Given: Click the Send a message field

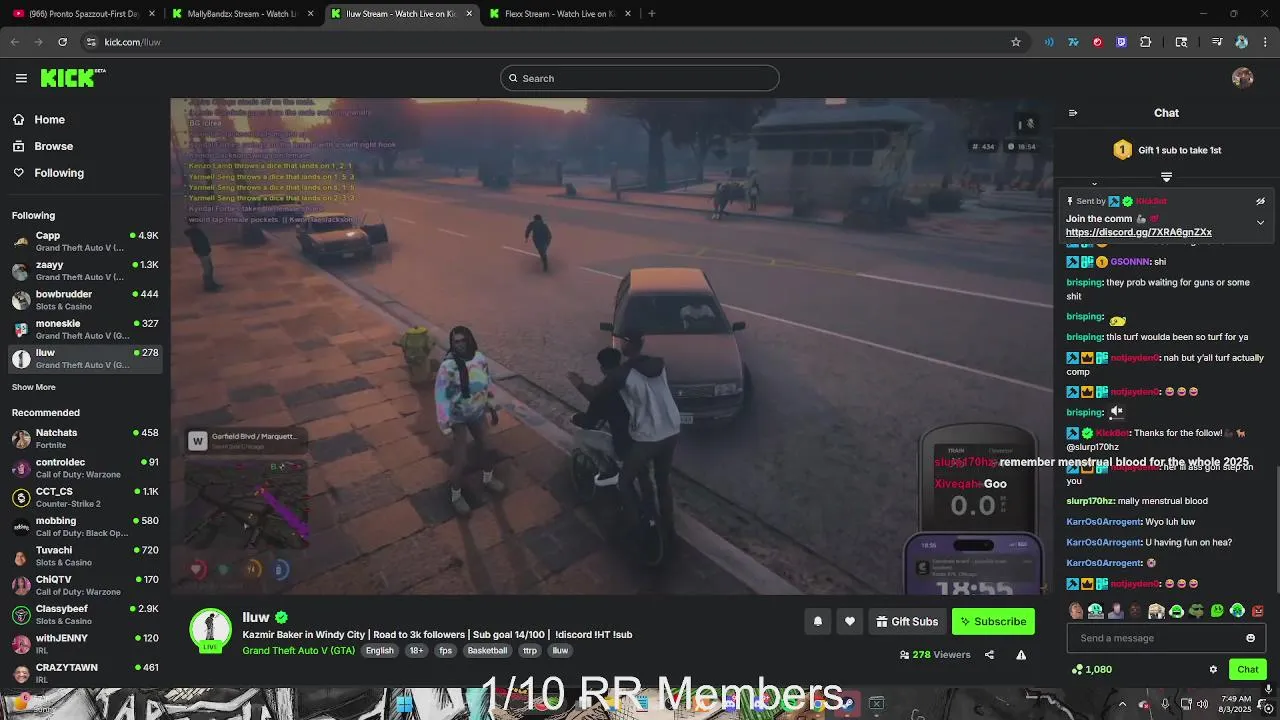Looking at the screenshot, I should [x=1166, y=638].
